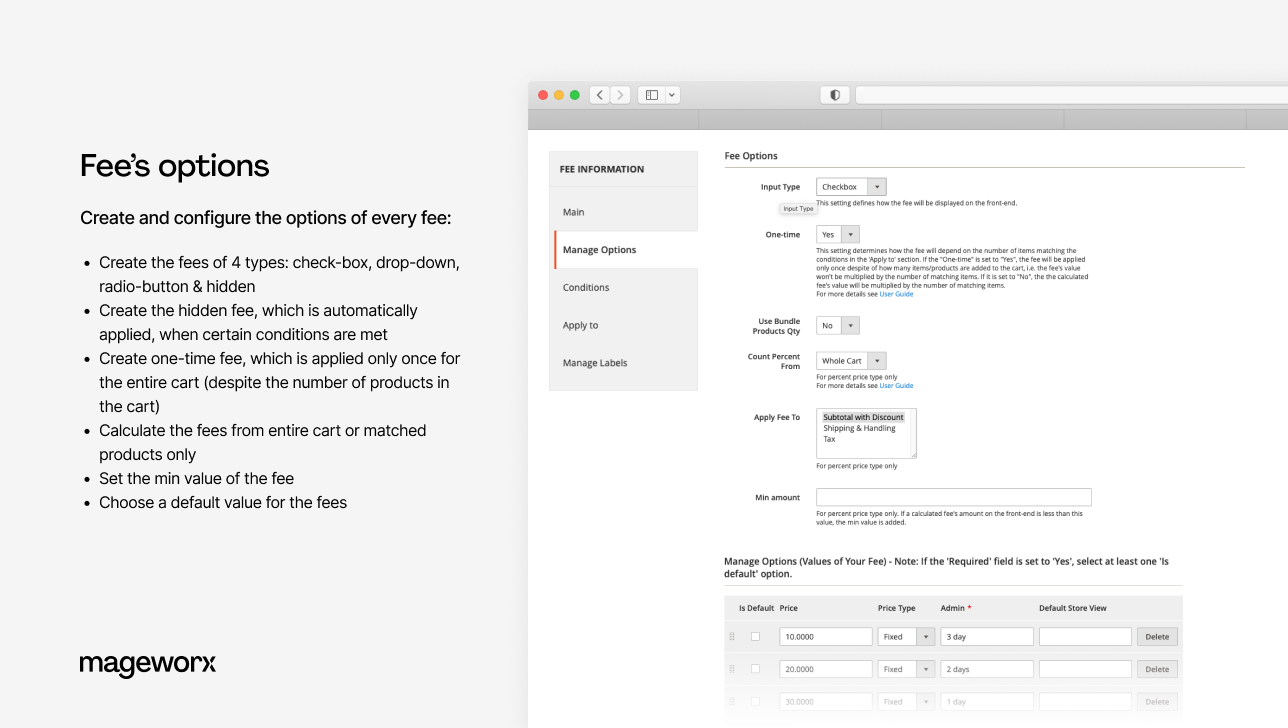Click the shield icon near the address bar

[x=834, y=94]
